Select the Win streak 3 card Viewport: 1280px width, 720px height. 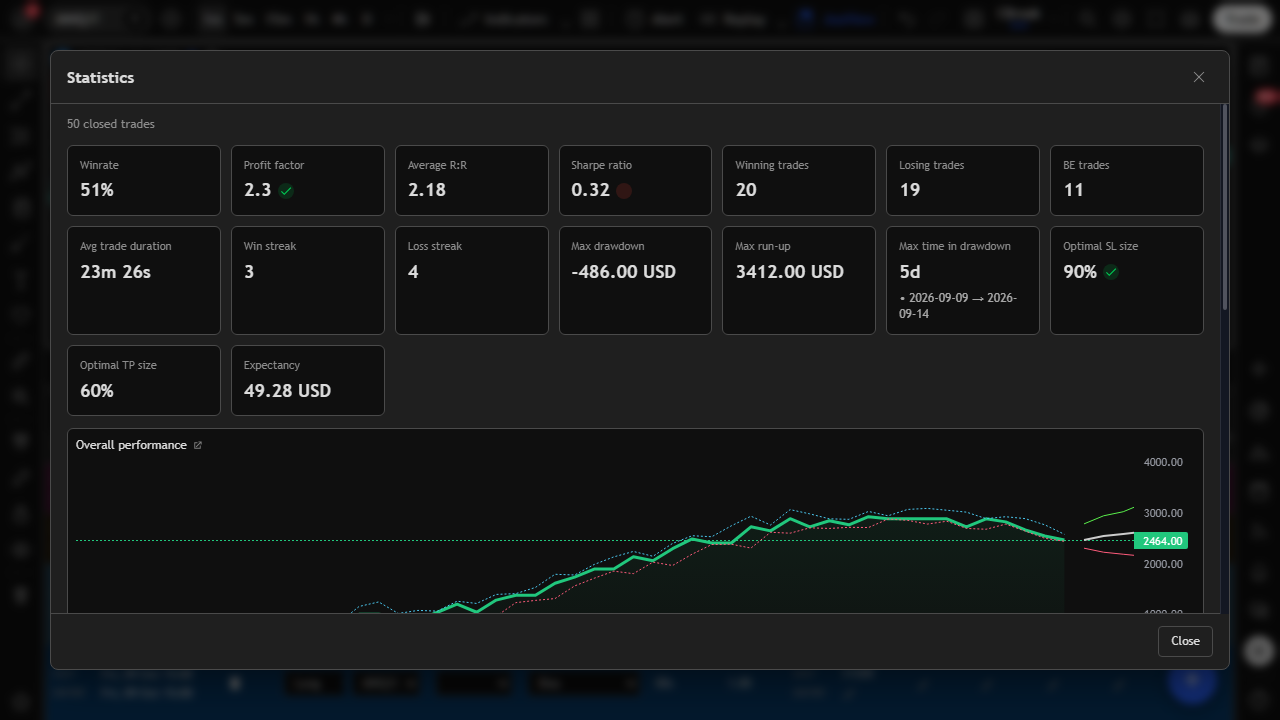click(x=308, y=280)
